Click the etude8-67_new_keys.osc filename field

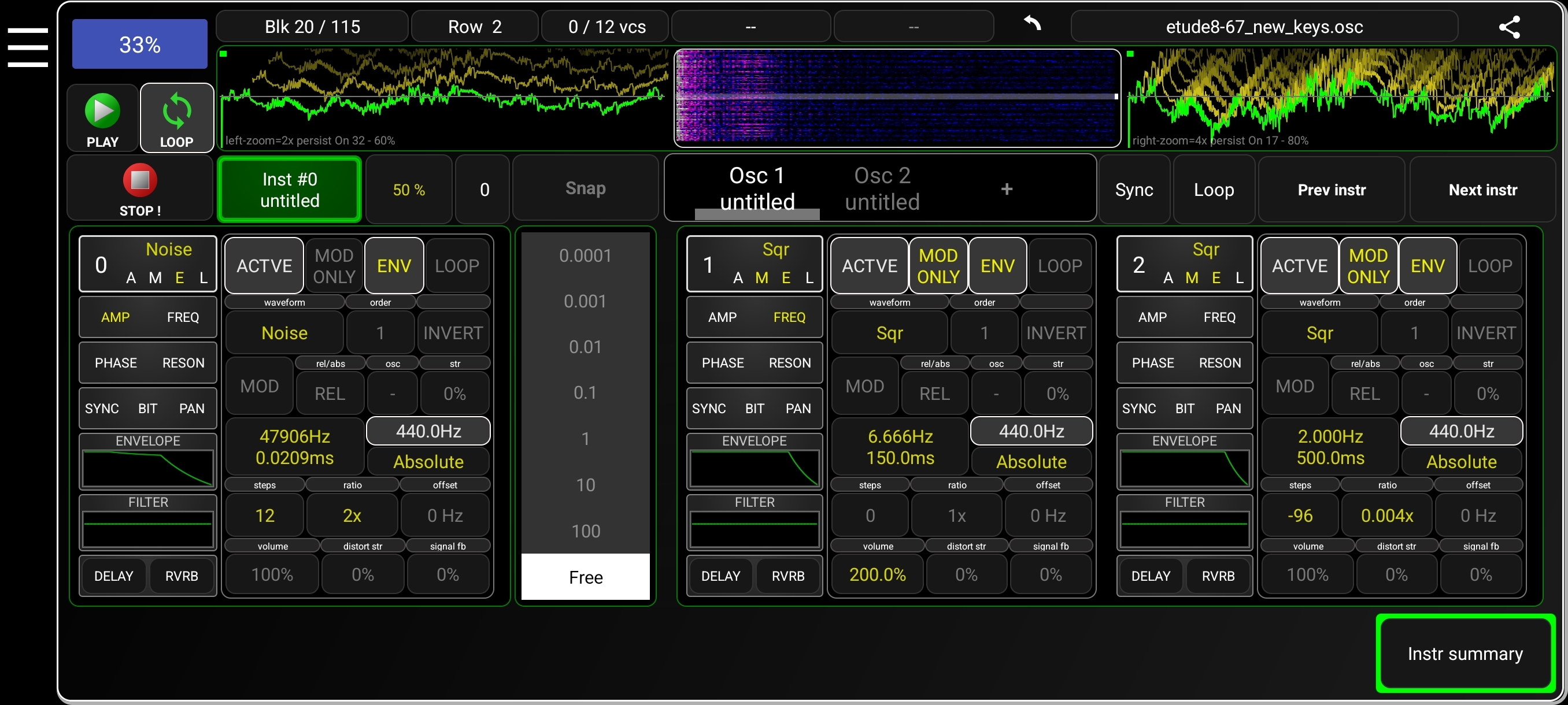point(1264,26)
